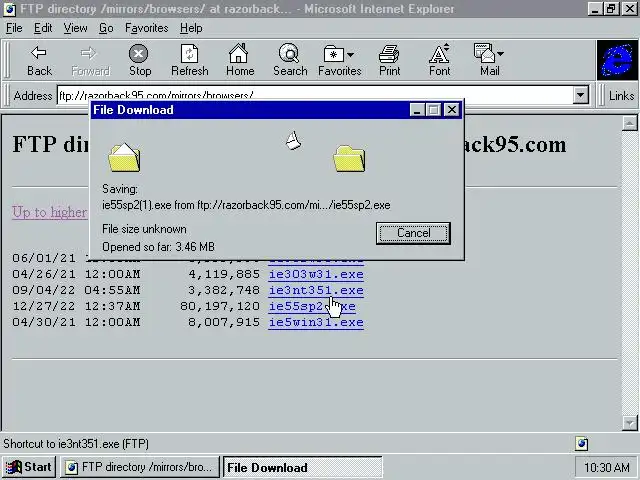
Task: Click the 12/27/22 12:37AM date entry
Action: pyautogui.click(x=76, y=306)
